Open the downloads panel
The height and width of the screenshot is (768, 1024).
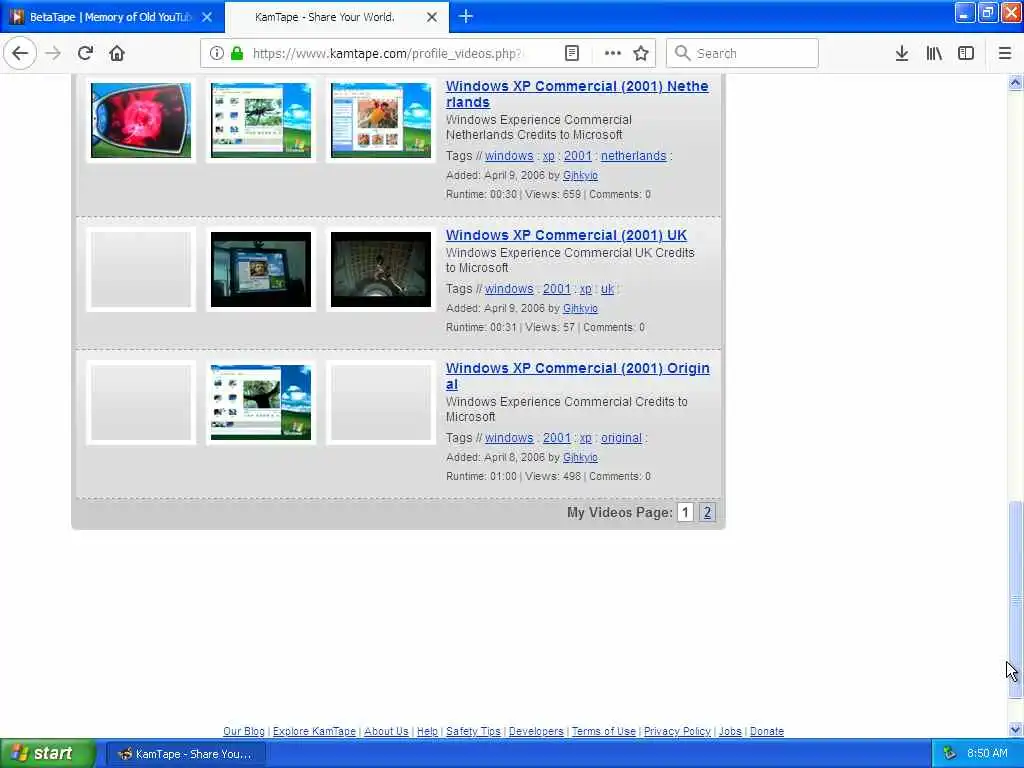[901, 53]
